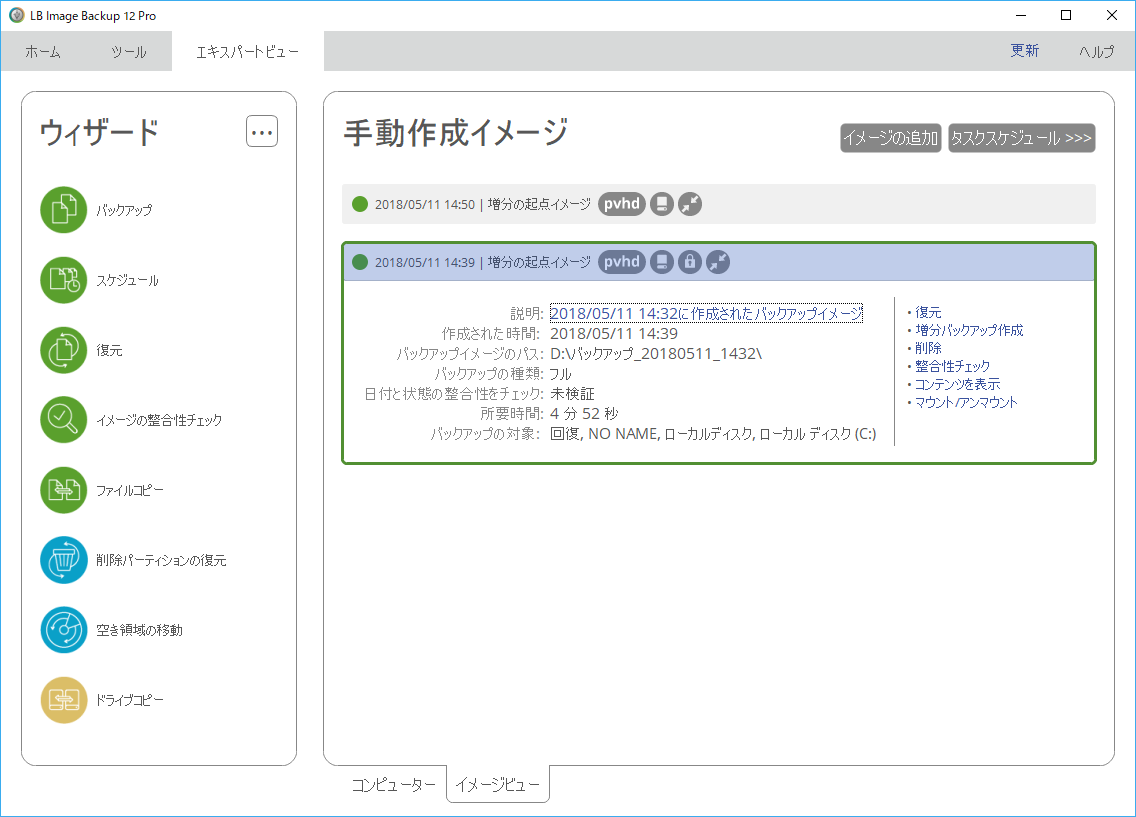Click the マウント/アンマウント link
The width and height of the screenshot is (1136, 817).
pyautogui.click(x=966, y=402)
